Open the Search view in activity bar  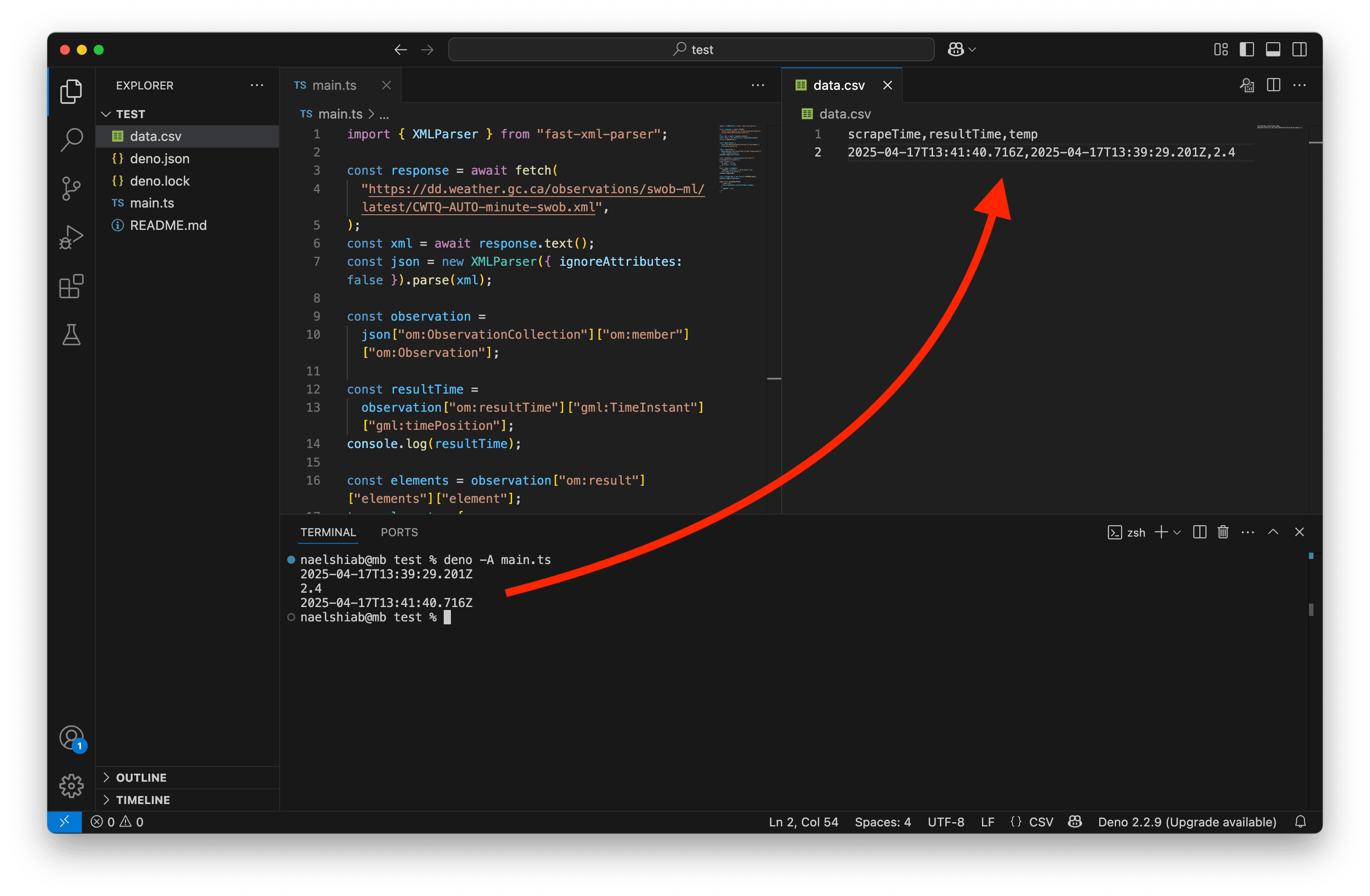click(71, 139)
